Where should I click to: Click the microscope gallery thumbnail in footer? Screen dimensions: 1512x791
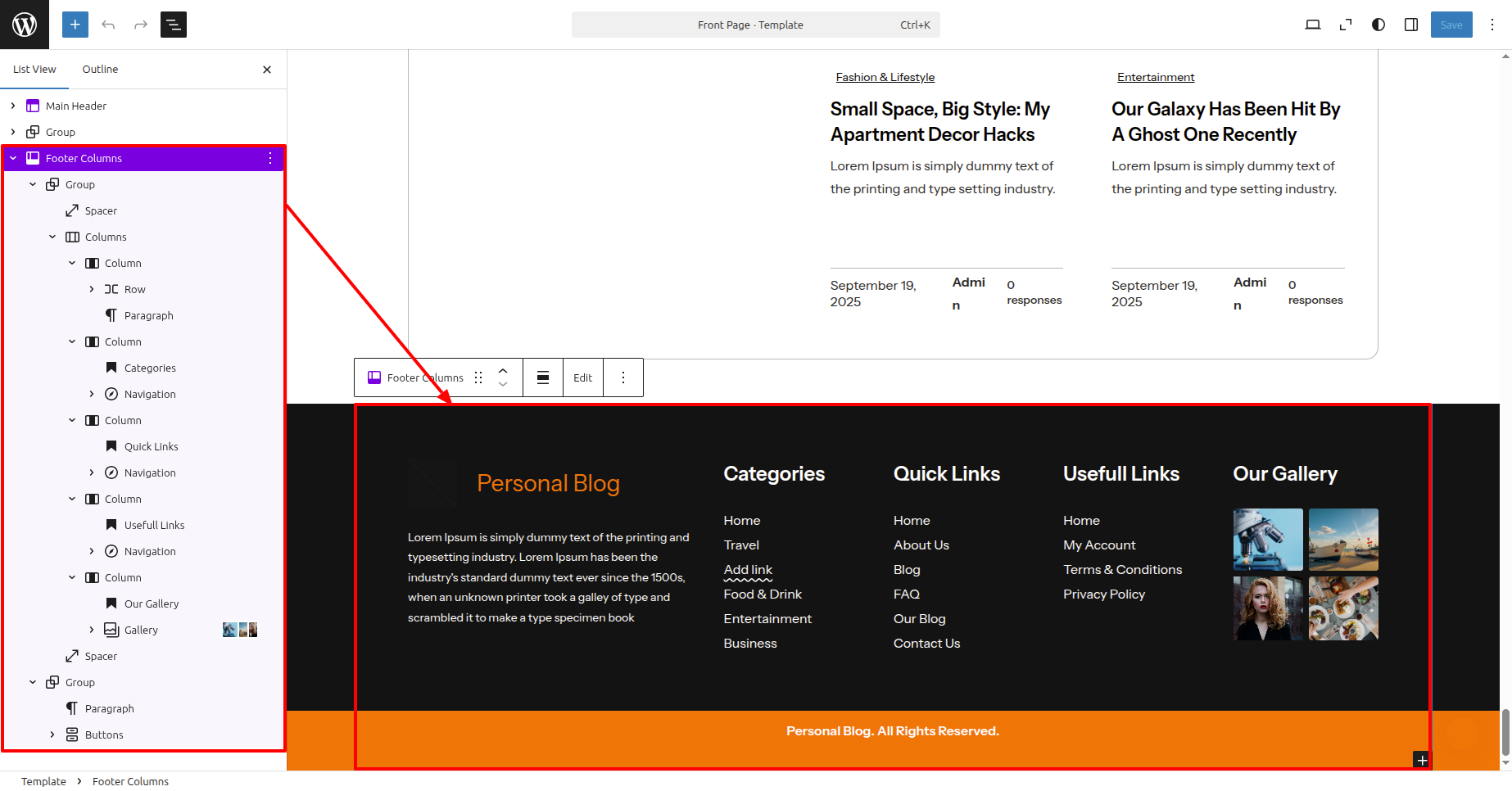pyautogui.click(x=1267, y=539)
